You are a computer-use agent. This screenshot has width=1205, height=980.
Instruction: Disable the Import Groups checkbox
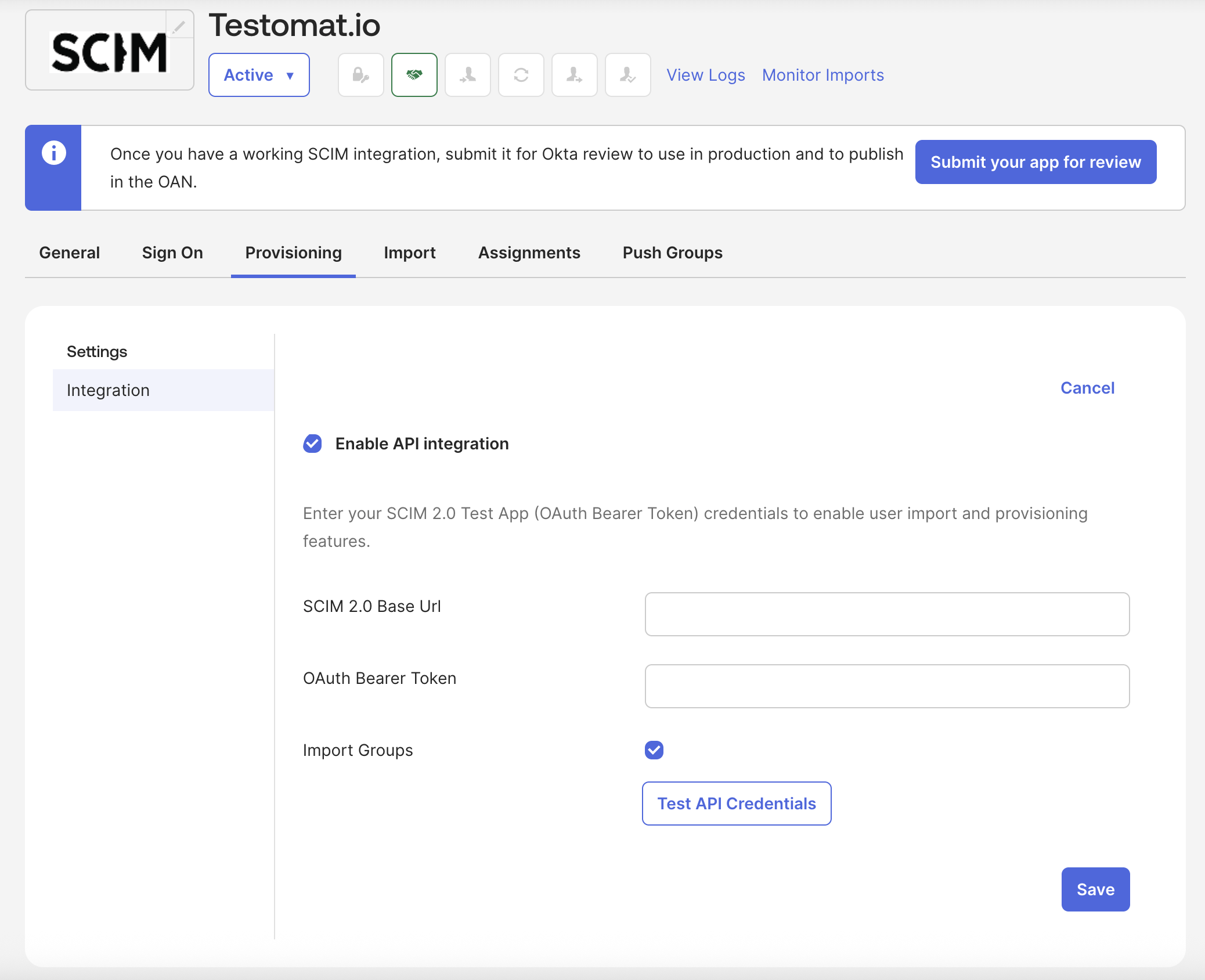tap(655, 750)
